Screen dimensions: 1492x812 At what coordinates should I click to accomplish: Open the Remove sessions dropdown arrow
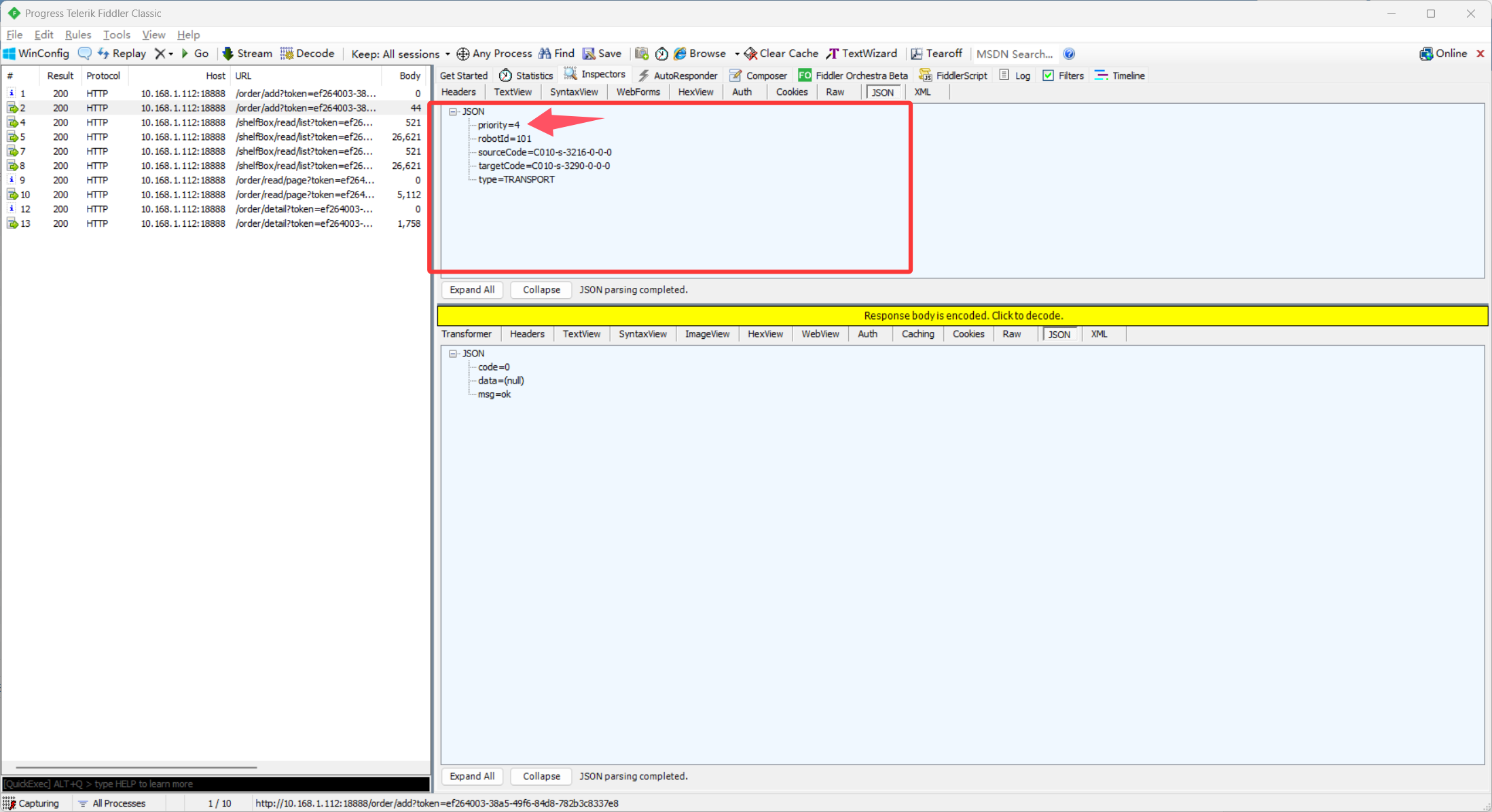coord(171,54)
